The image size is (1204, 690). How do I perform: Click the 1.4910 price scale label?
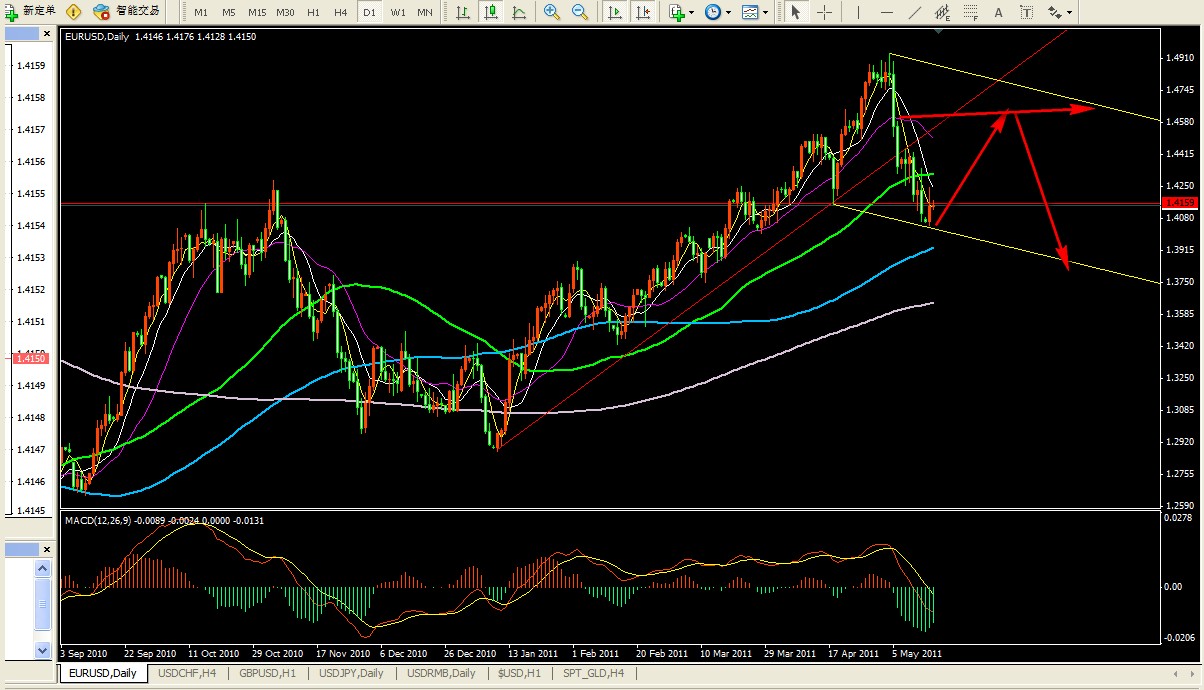coord(1180,58)
